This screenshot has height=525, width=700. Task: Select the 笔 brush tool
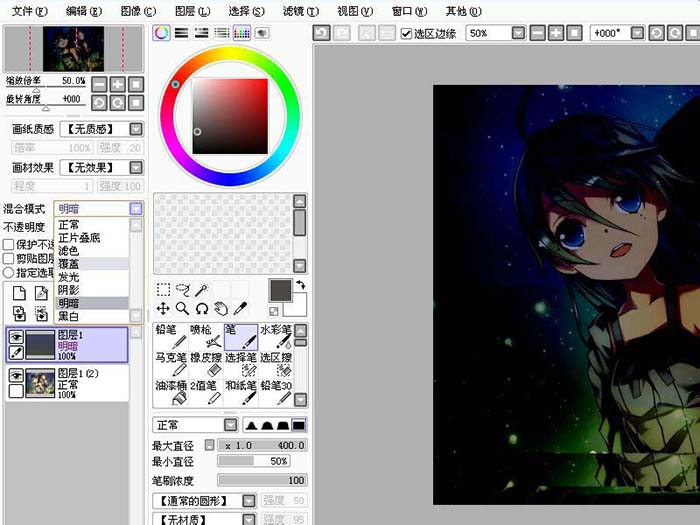tap(241, 337)
